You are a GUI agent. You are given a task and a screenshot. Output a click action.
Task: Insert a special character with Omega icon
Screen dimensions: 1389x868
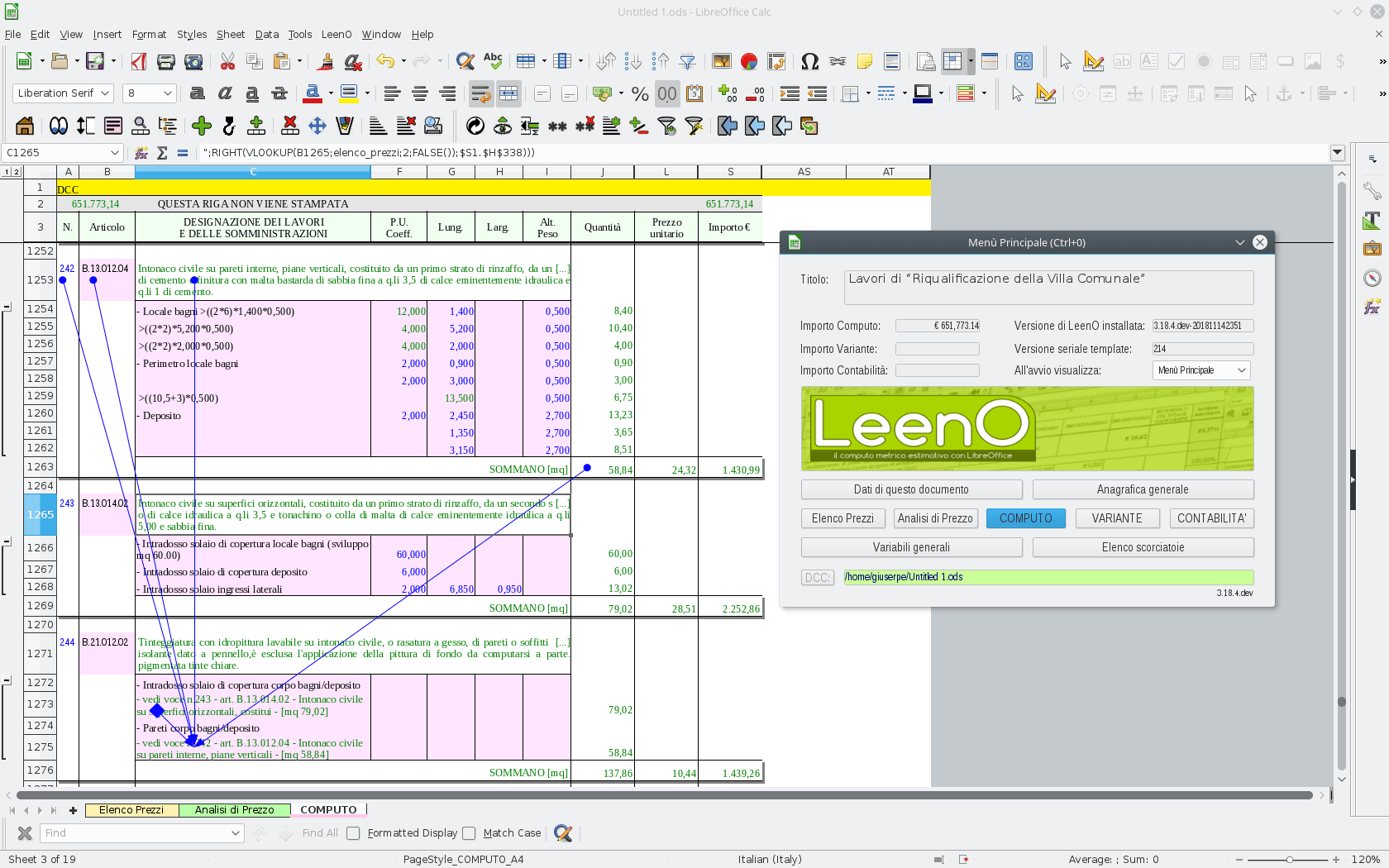[x=809, y=61]
